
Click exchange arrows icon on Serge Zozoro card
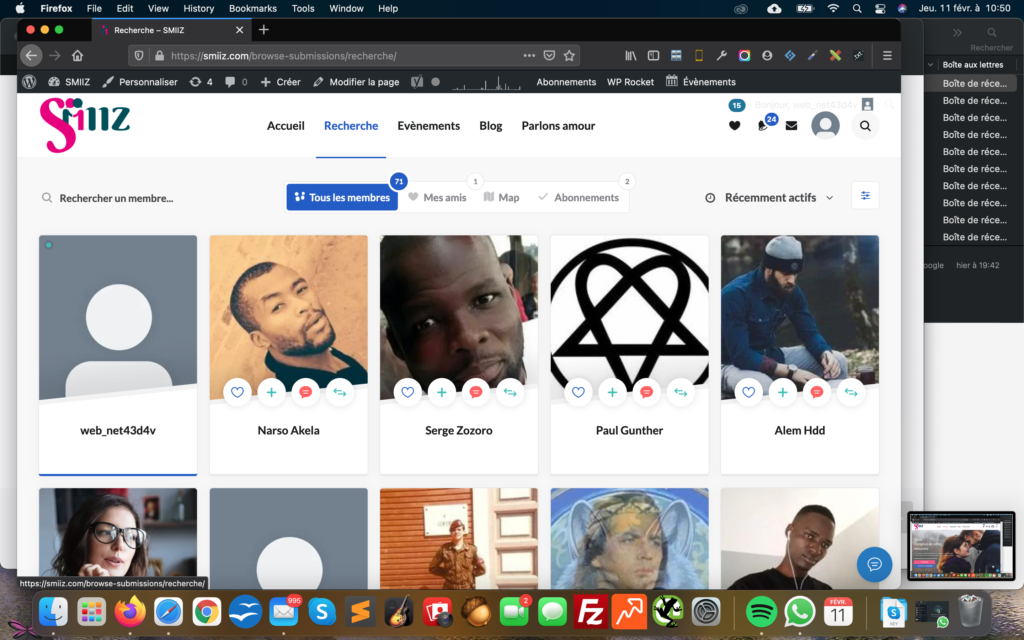click(510, 392)
